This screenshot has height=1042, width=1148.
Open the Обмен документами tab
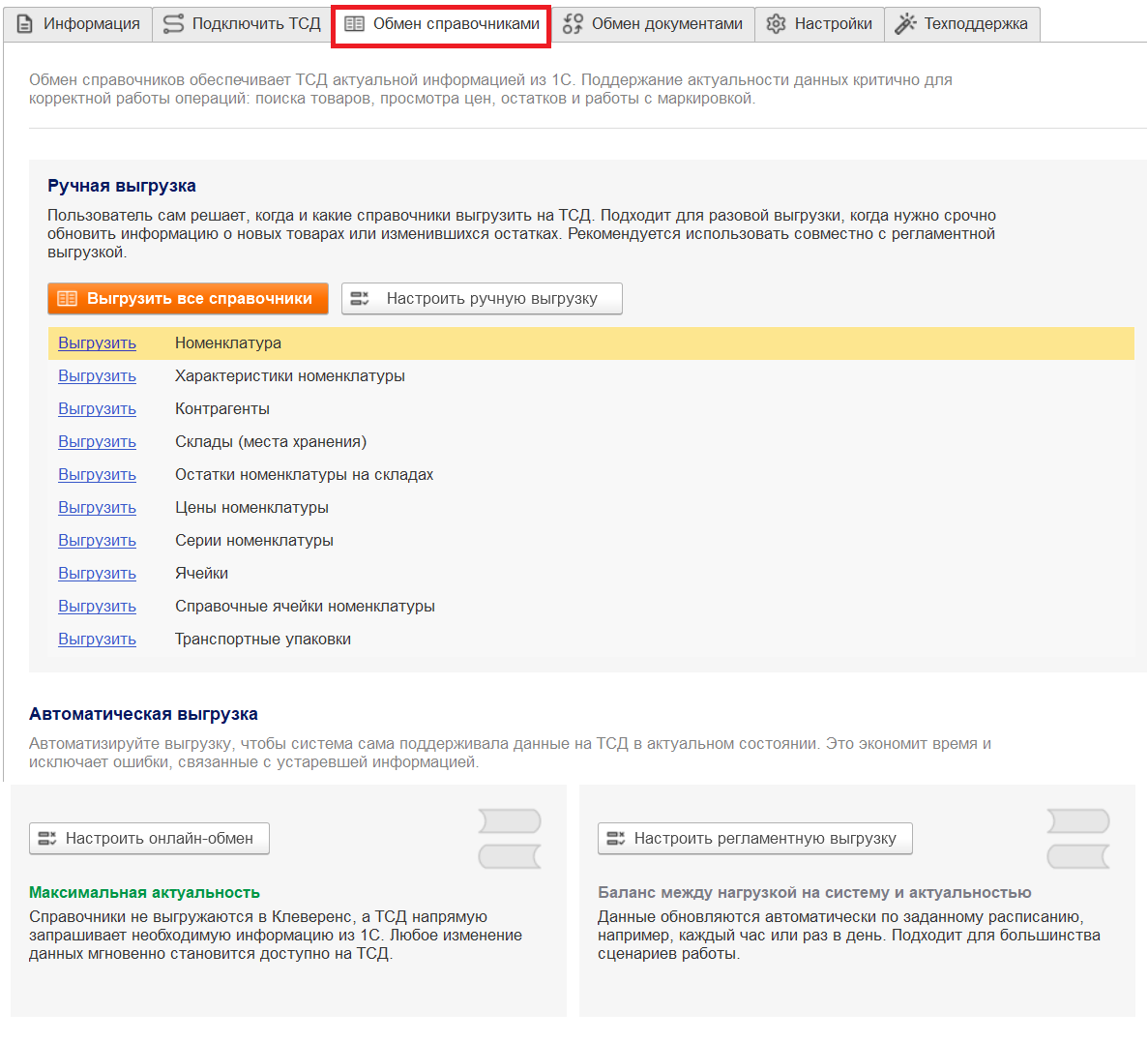653,24
